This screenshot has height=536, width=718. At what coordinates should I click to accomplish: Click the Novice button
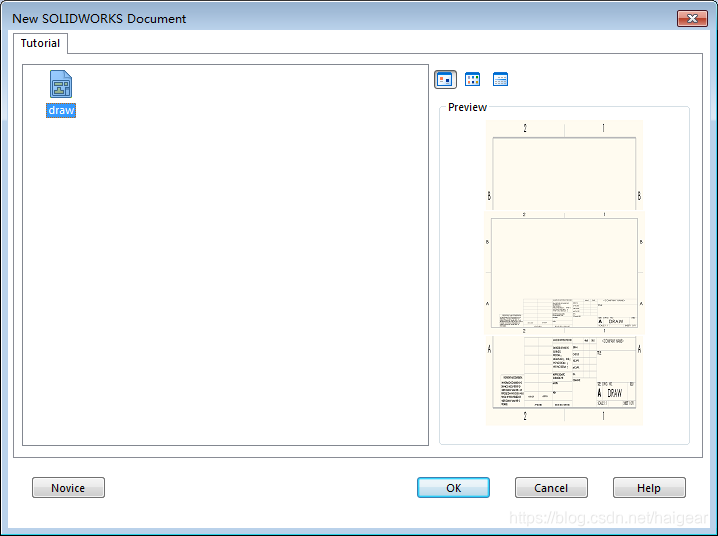(x=68, y=487)
